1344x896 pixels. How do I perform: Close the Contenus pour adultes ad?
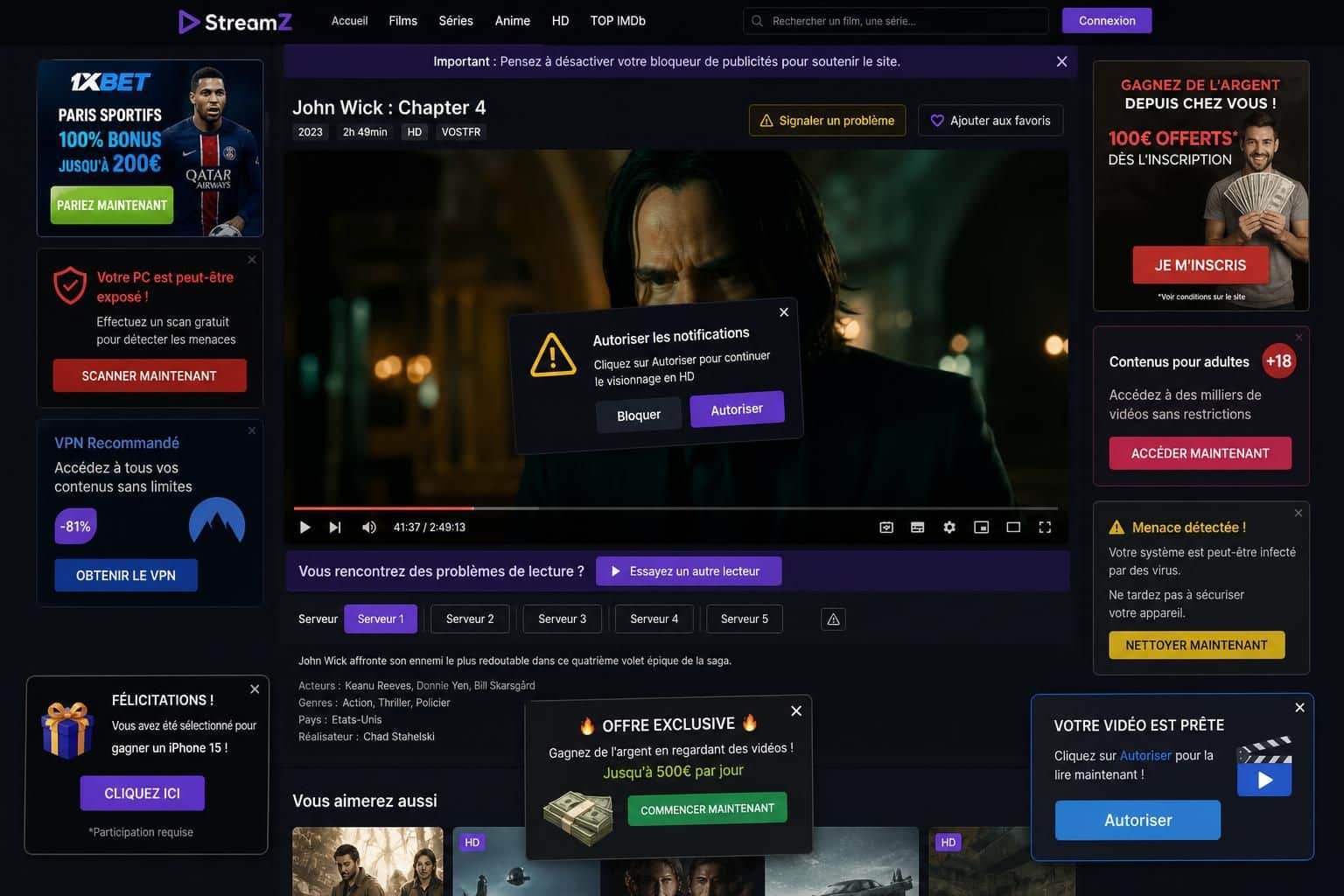[x=1298, y=338]
